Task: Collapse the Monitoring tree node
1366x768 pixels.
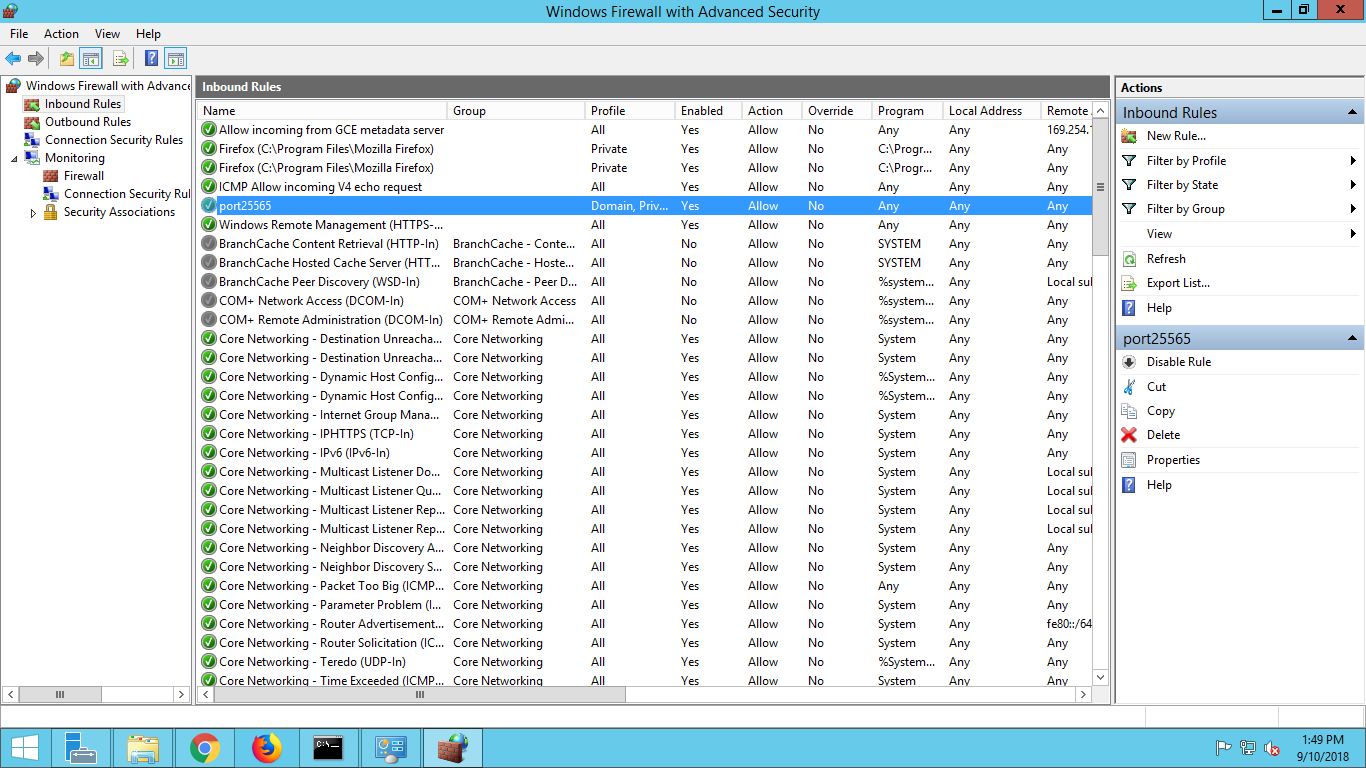Action: (14, 158)
